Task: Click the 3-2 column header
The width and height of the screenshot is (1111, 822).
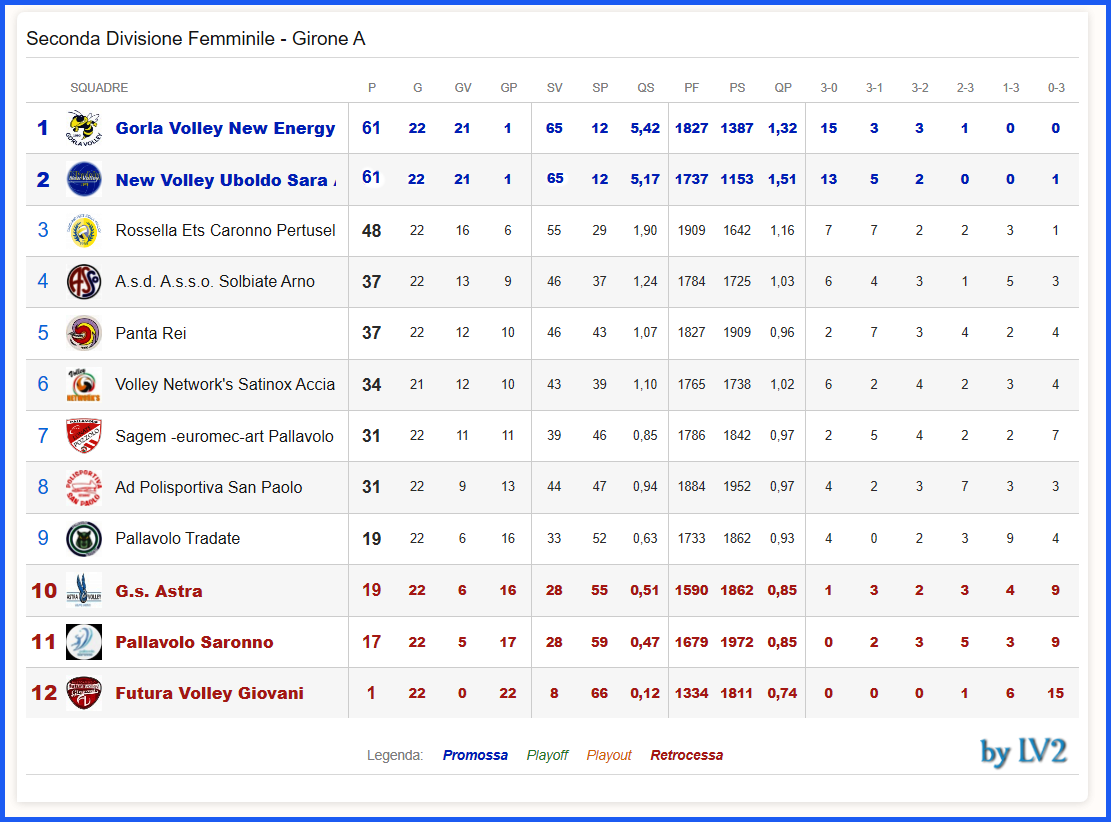Action: coord(920,88)
